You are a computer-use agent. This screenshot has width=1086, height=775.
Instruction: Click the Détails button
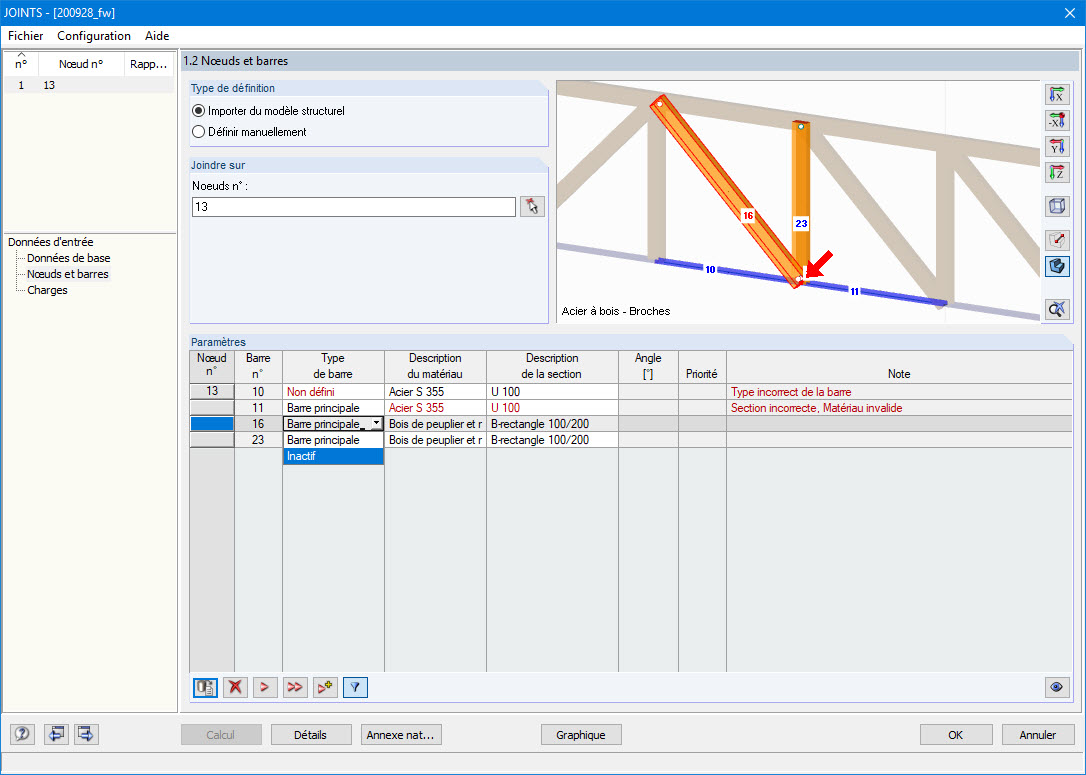coord(310,735)
